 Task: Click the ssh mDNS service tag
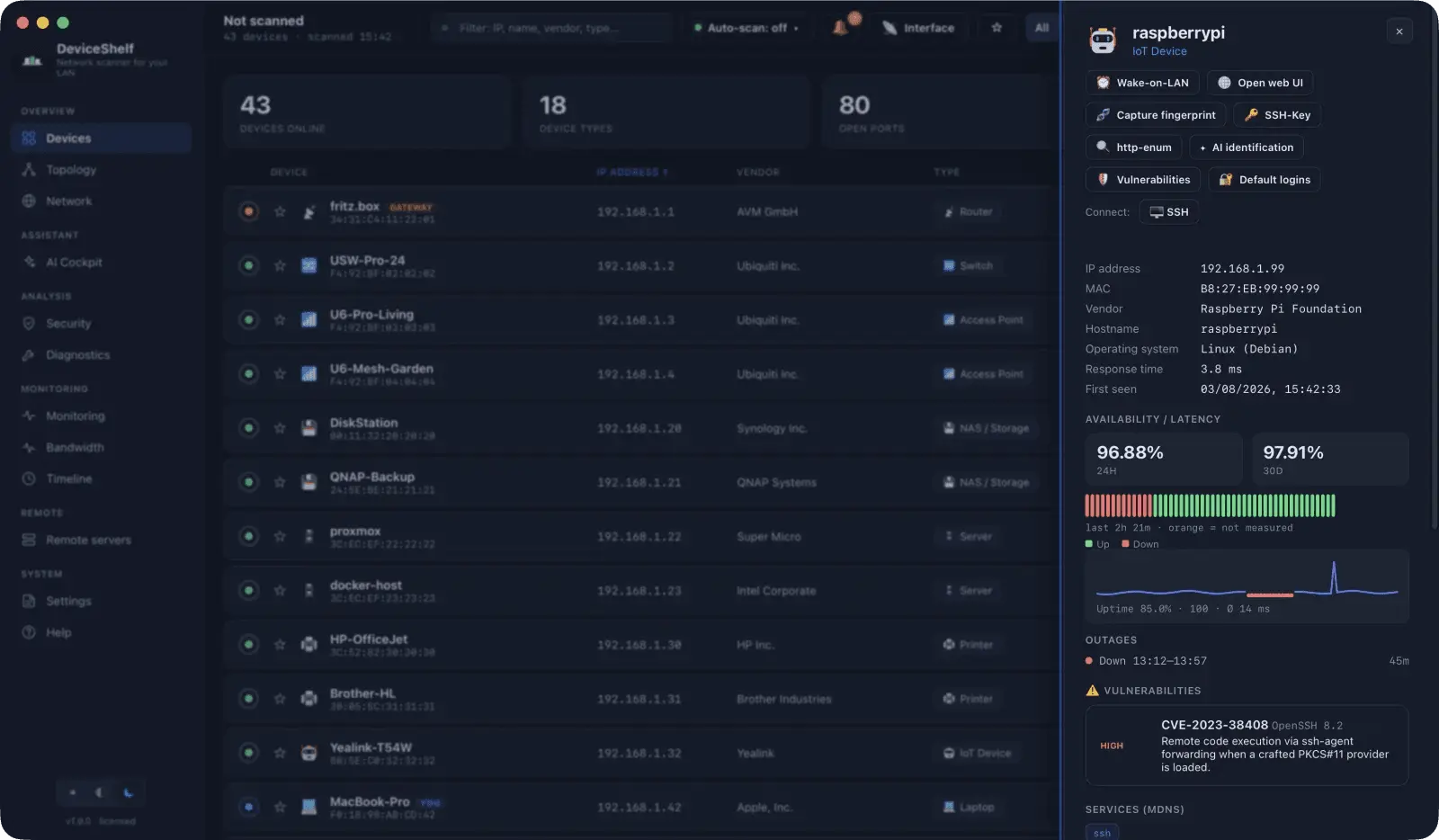tap(1102, 833)
